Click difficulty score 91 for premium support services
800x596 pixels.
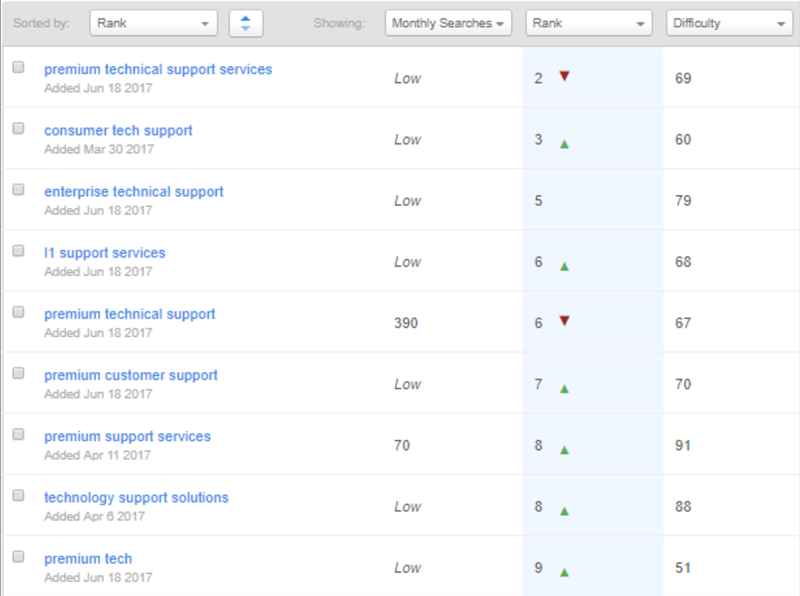683,445
